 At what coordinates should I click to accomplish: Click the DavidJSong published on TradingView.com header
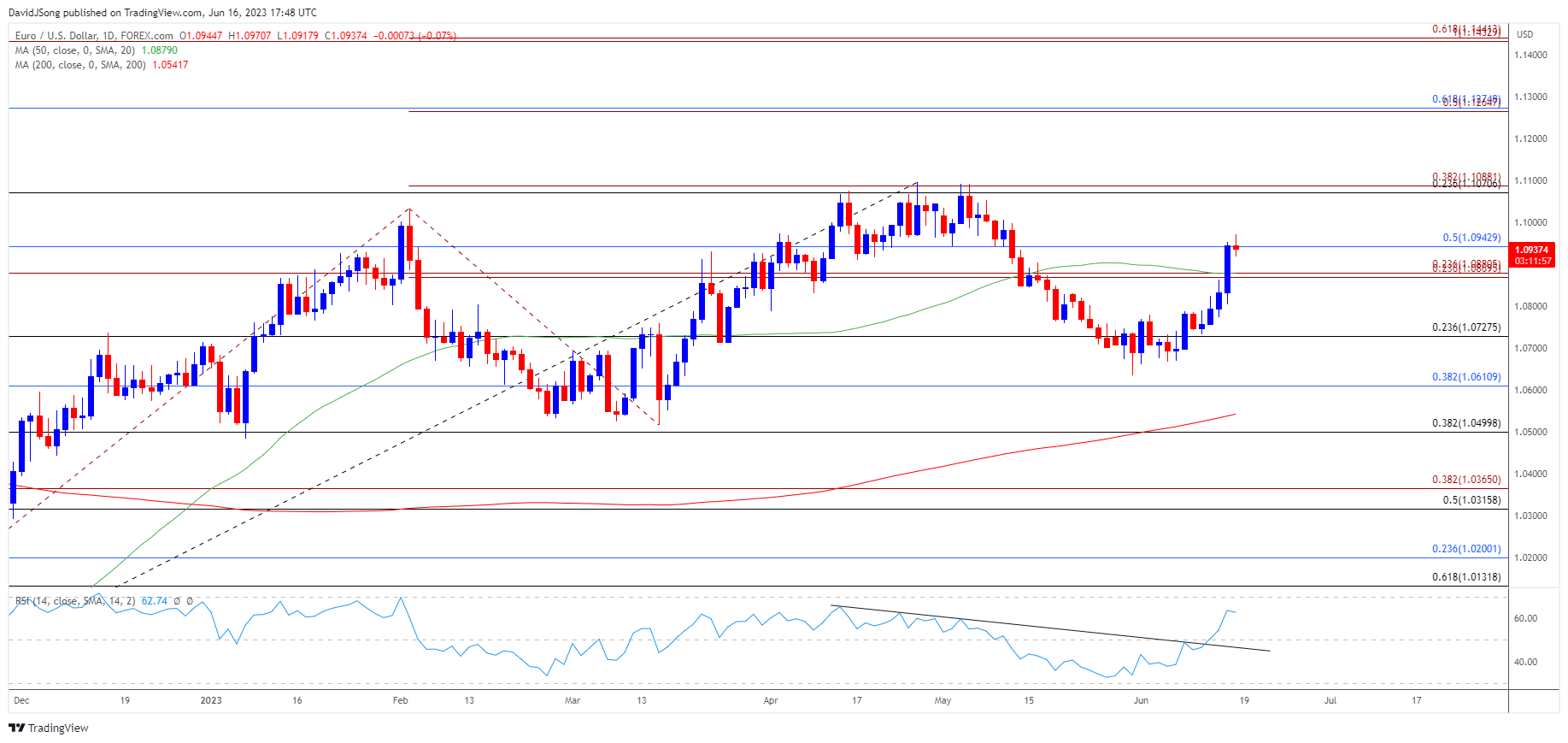click(x=162, y=13)
